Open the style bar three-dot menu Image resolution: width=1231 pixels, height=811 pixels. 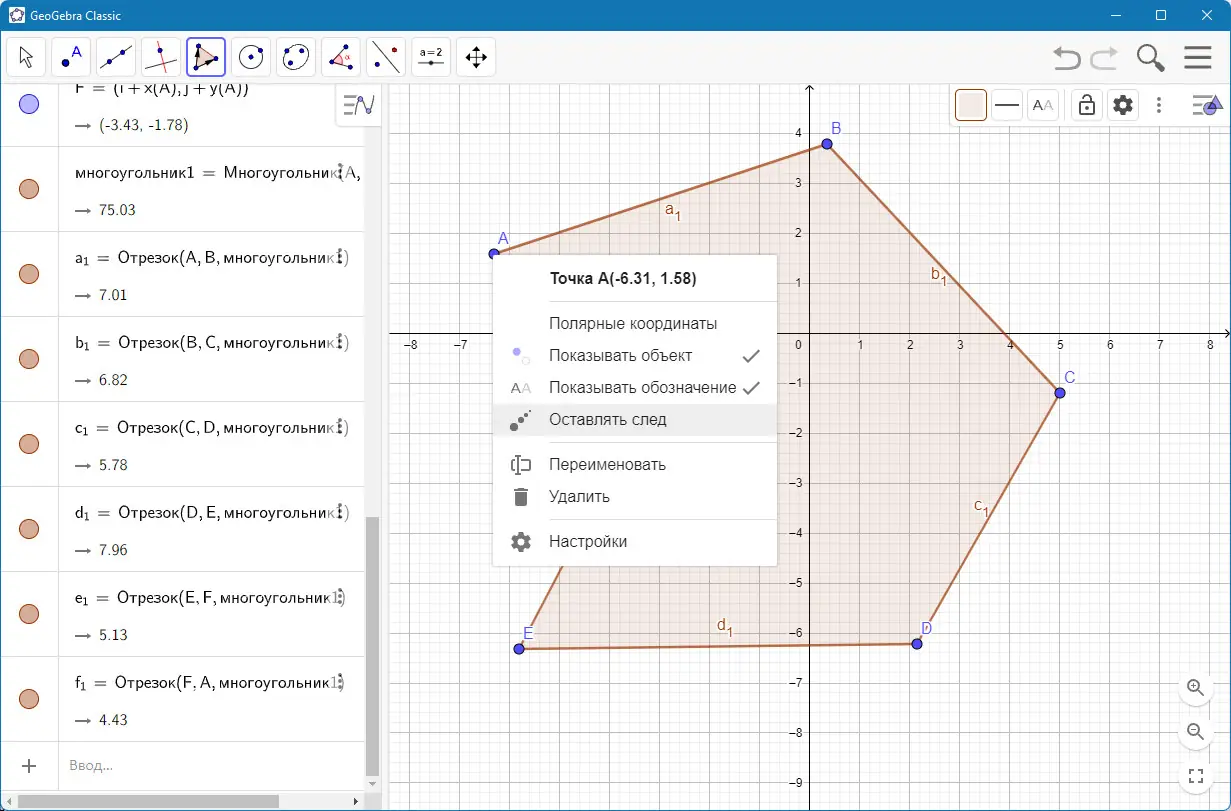click(1159, 105)
